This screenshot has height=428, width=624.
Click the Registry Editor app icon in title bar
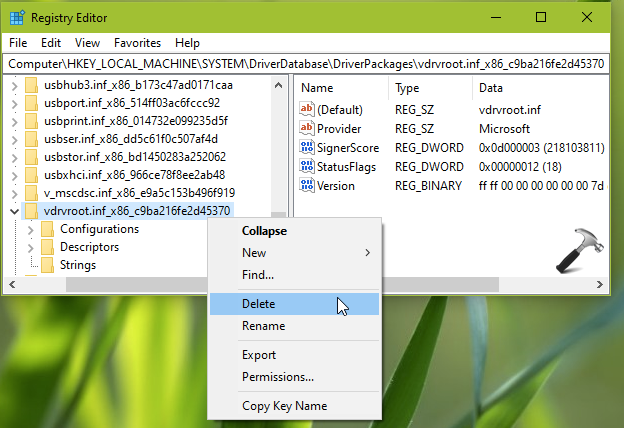[16, 17]
